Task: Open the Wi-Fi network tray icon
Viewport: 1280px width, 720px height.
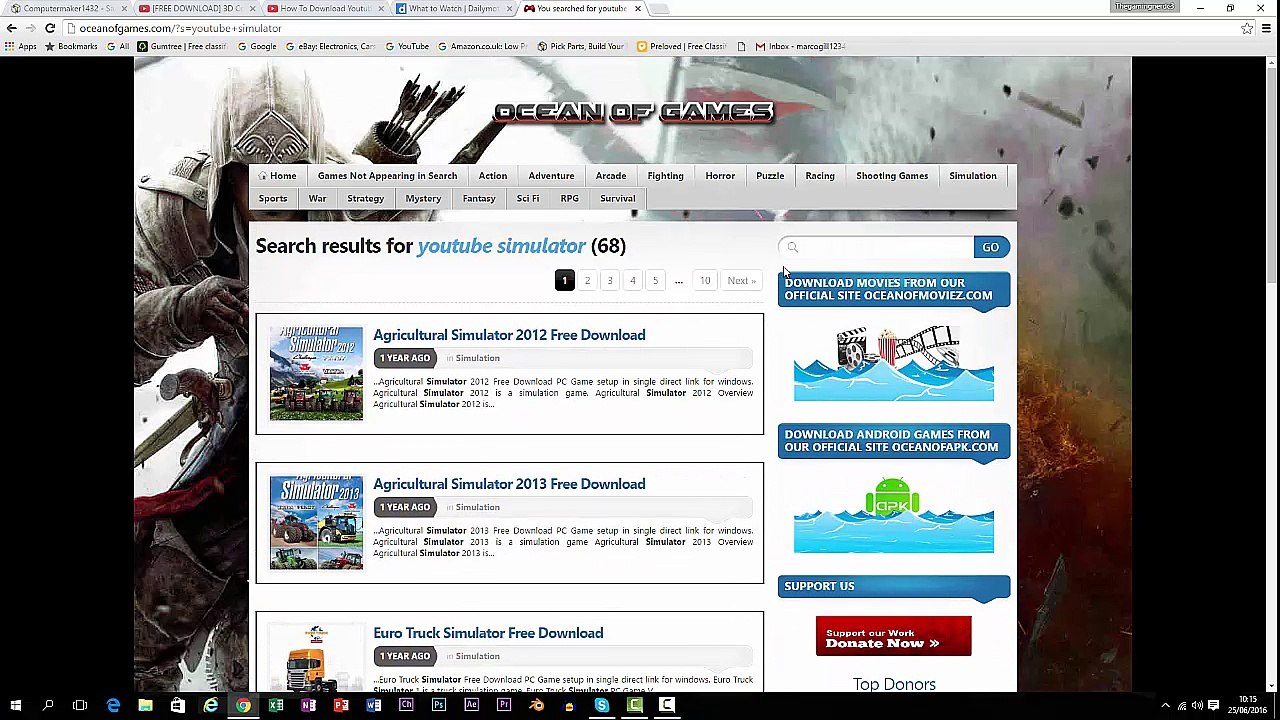Action: coord(1182,706)
